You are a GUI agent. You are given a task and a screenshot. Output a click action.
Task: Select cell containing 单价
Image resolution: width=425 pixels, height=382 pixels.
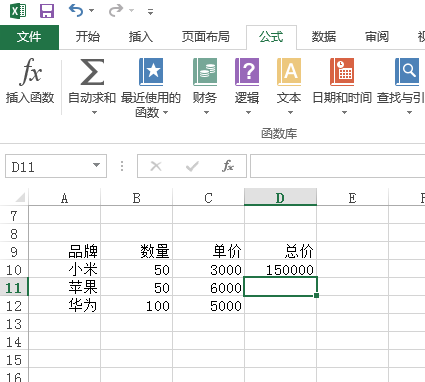point(208,252)
